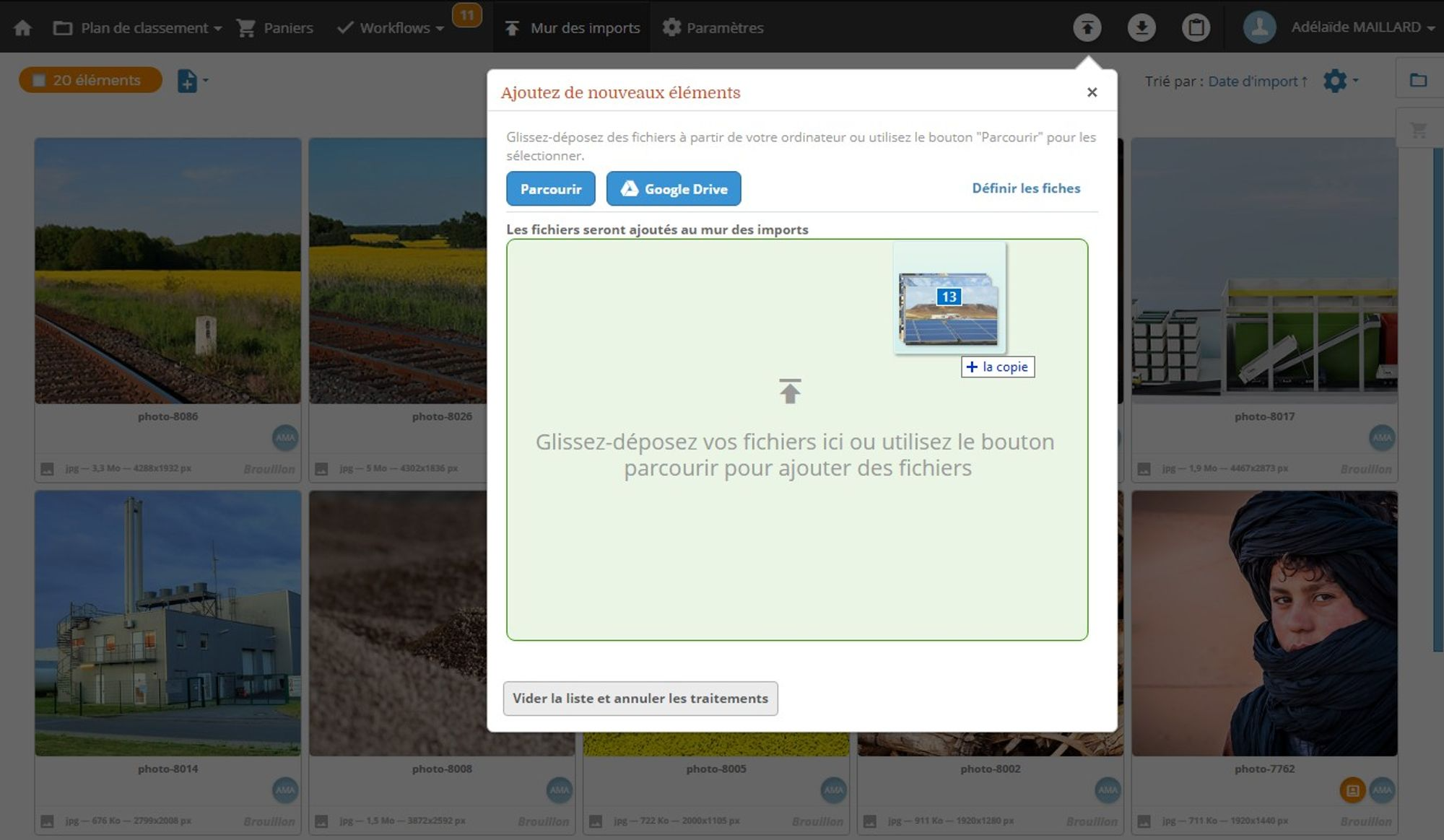The width and height of the screenshot is (1444, 840).
Task: Click the Google Drive button
Action: point(674,189)
